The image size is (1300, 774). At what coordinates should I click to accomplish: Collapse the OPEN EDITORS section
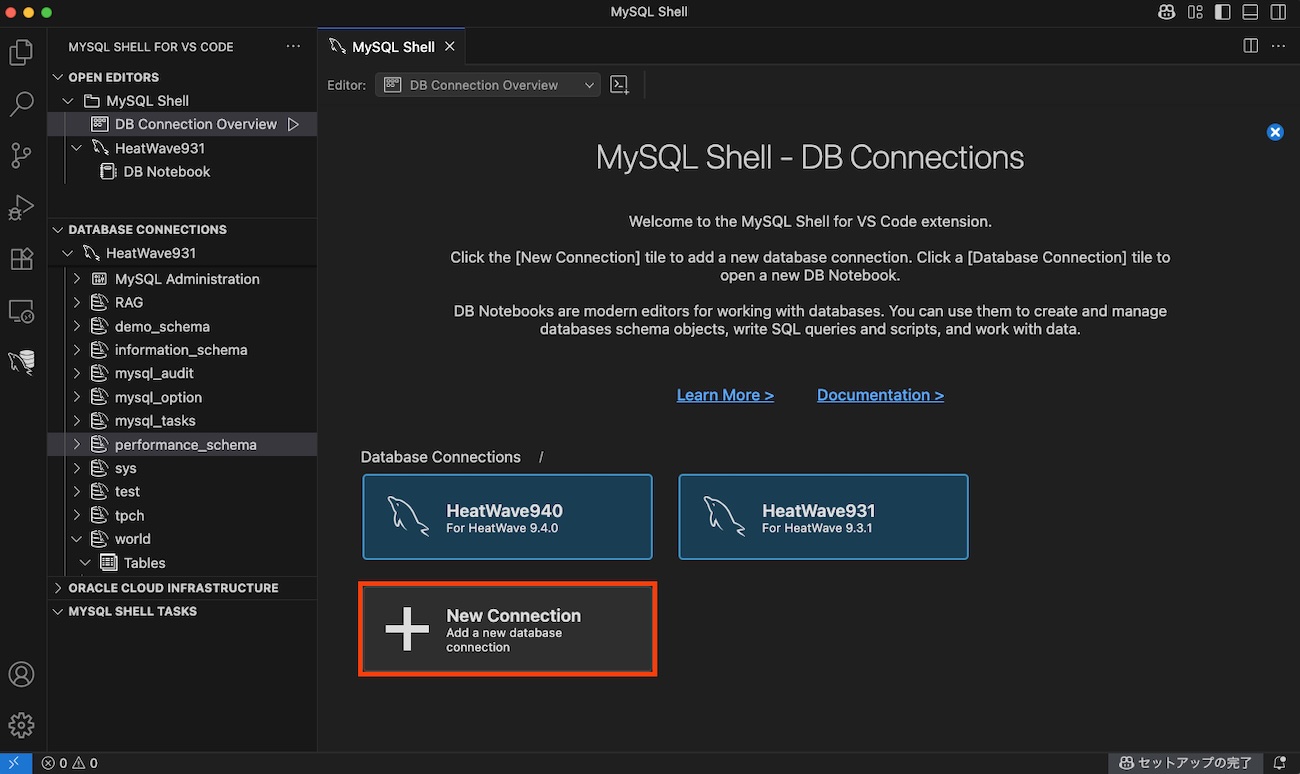pos(58,77)
